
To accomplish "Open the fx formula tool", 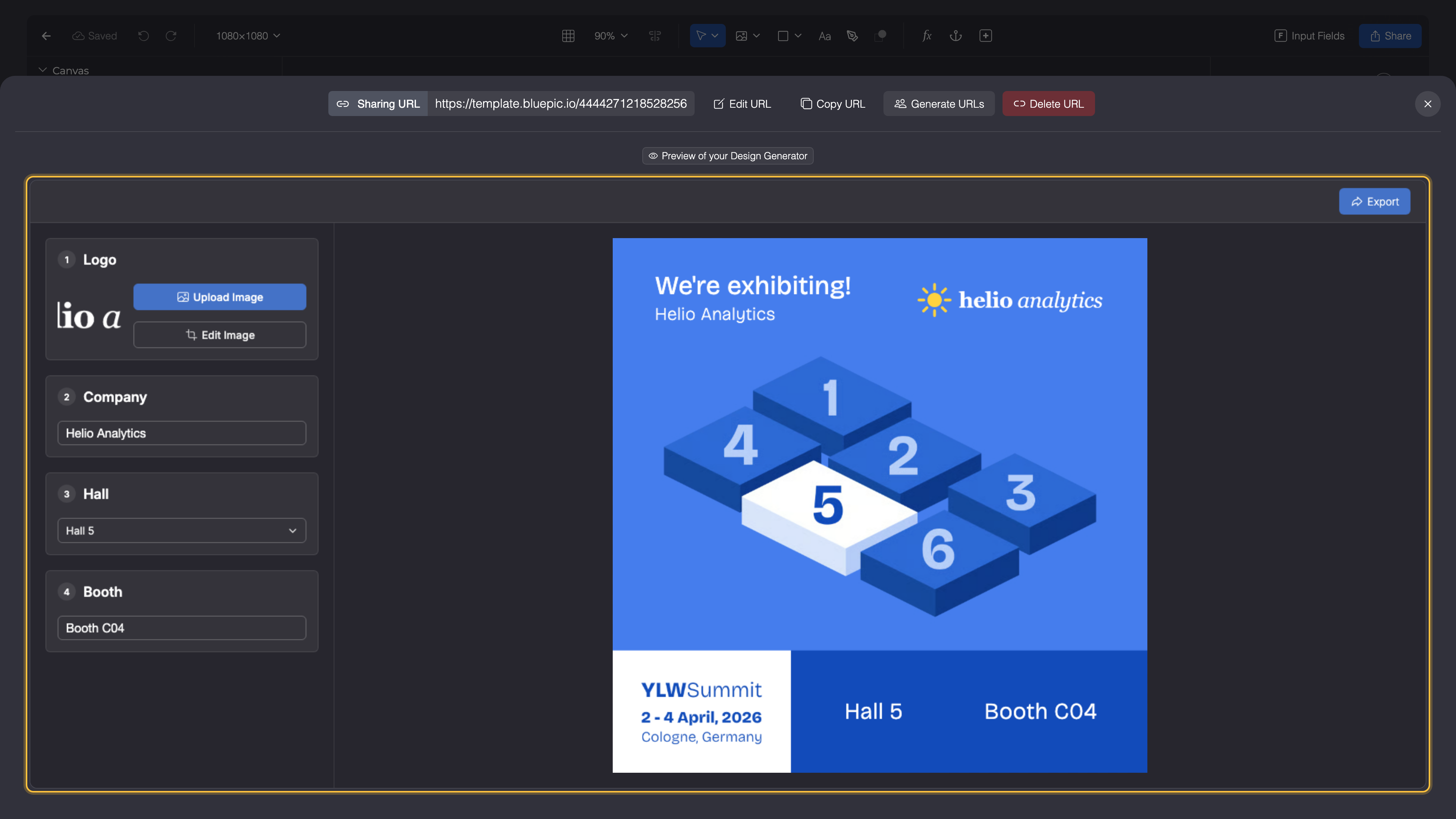I will (927, 36).
